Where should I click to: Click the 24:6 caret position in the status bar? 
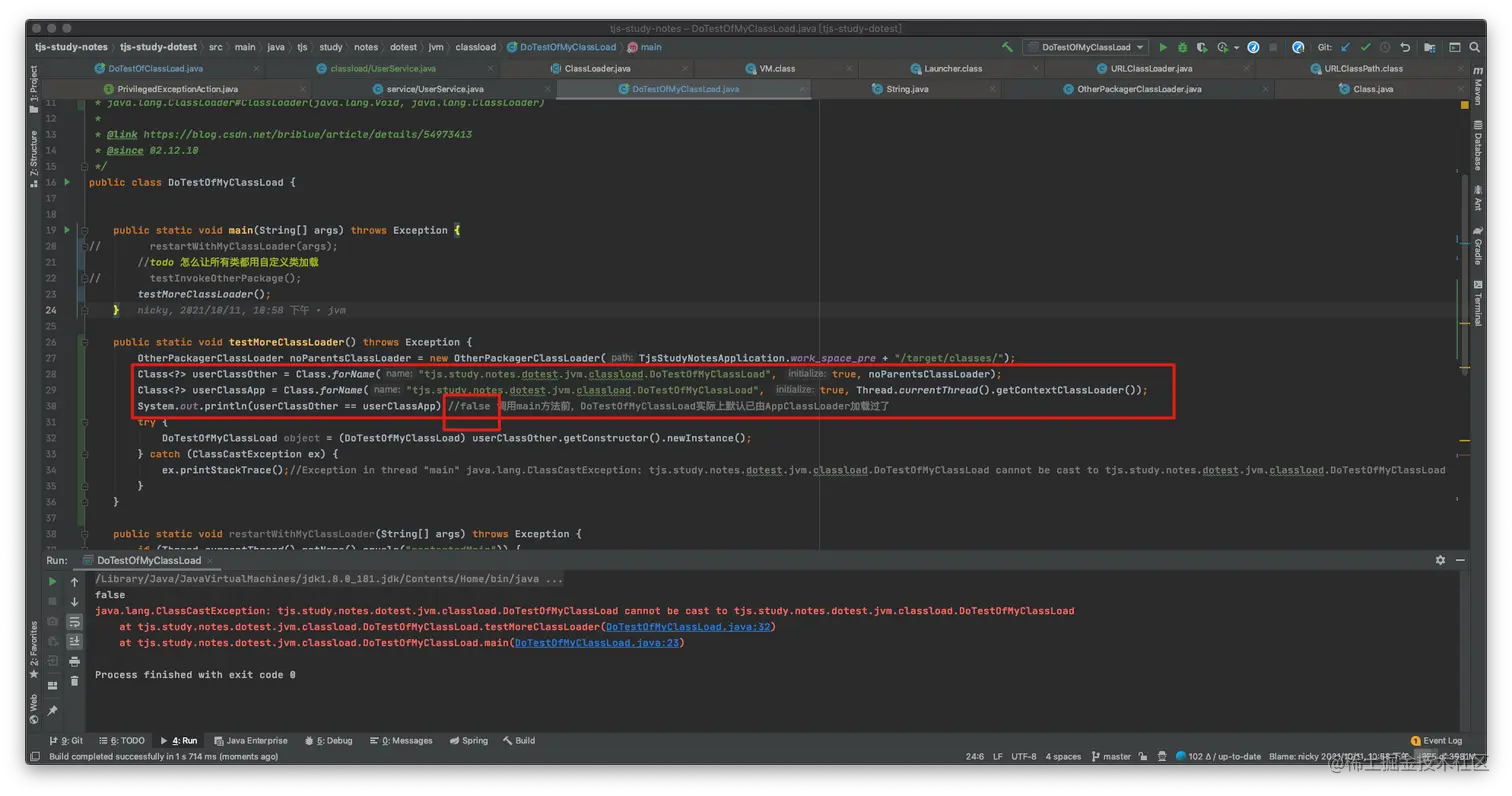click(974, 757)
